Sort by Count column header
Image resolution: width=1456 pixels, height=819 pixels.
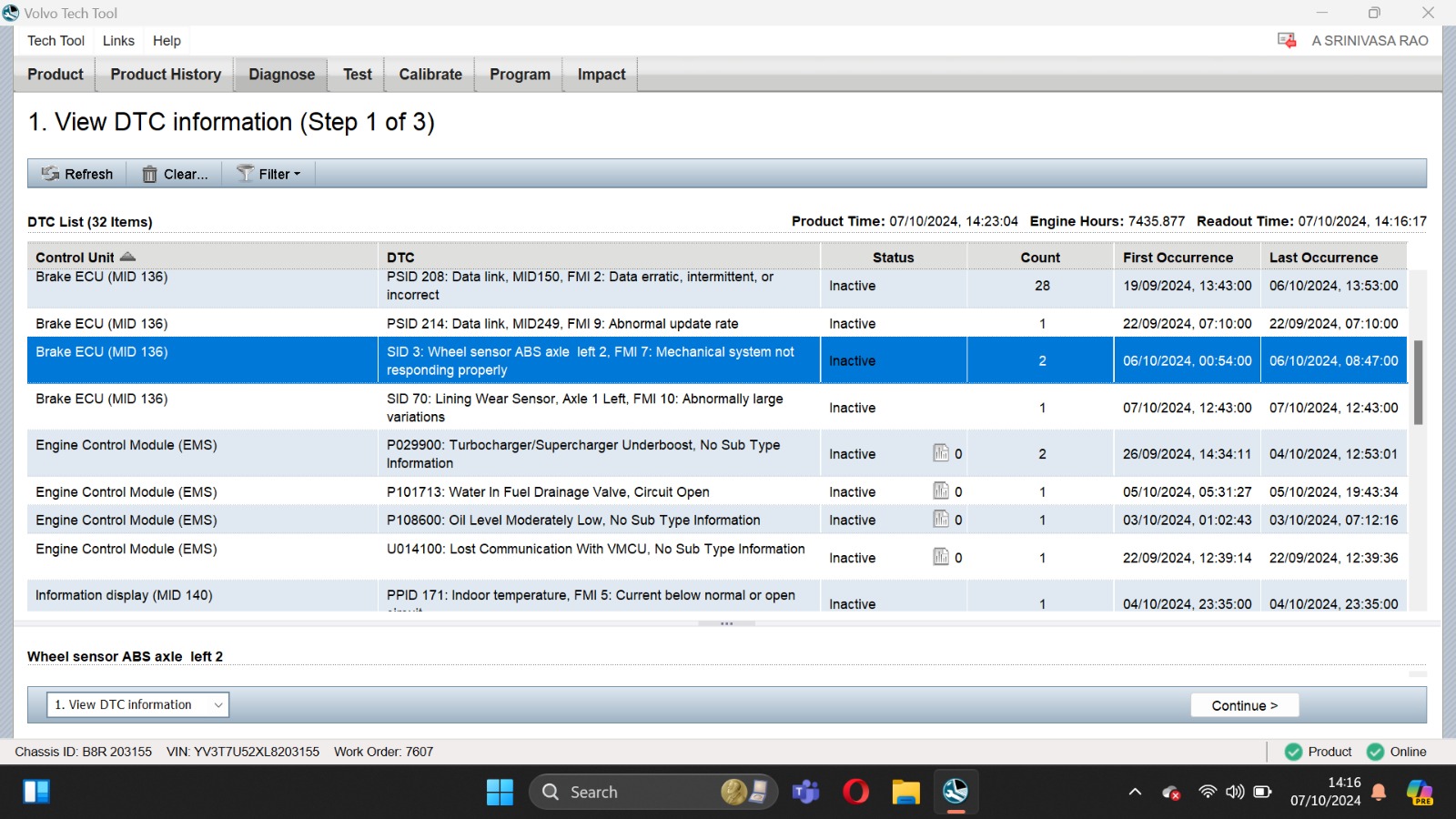pos(1040,257)
